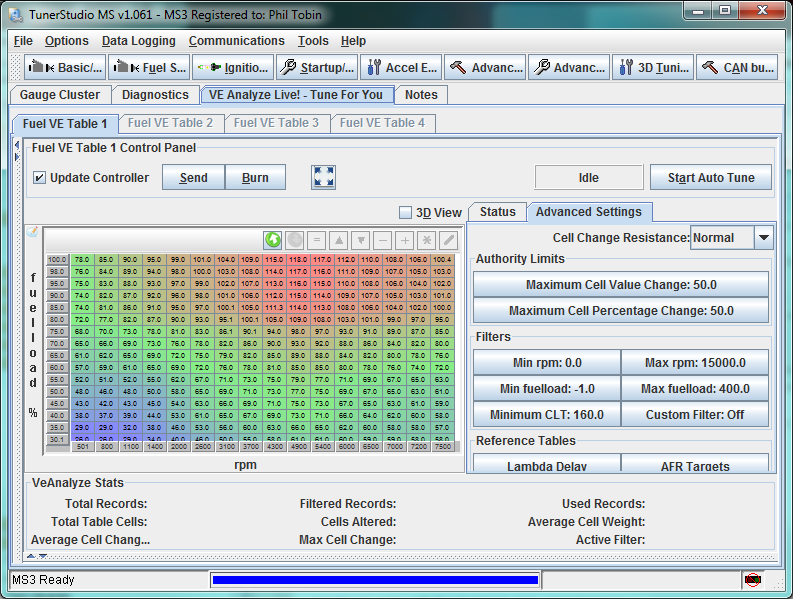The height and width of the screenshot is (599, 793).
Task: Open the Fuel Settings toolbar dropdown
Action: 149,68
